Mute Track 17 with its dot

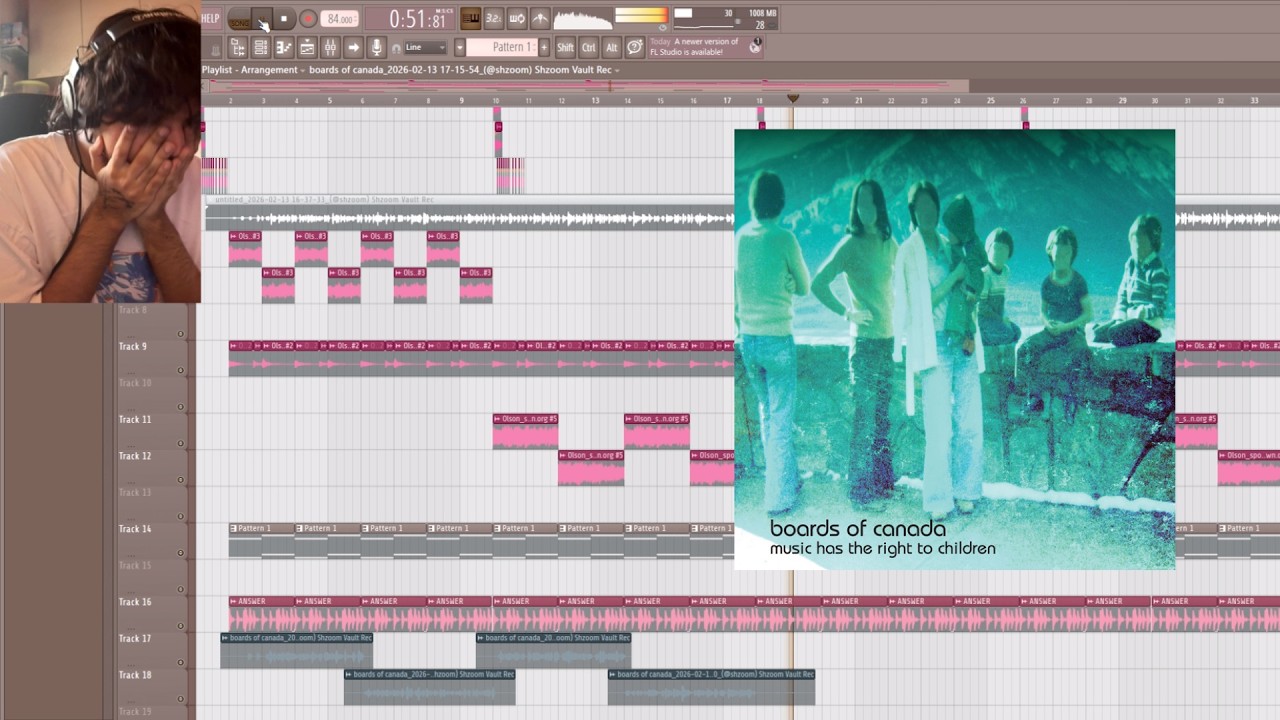point(180,663)
